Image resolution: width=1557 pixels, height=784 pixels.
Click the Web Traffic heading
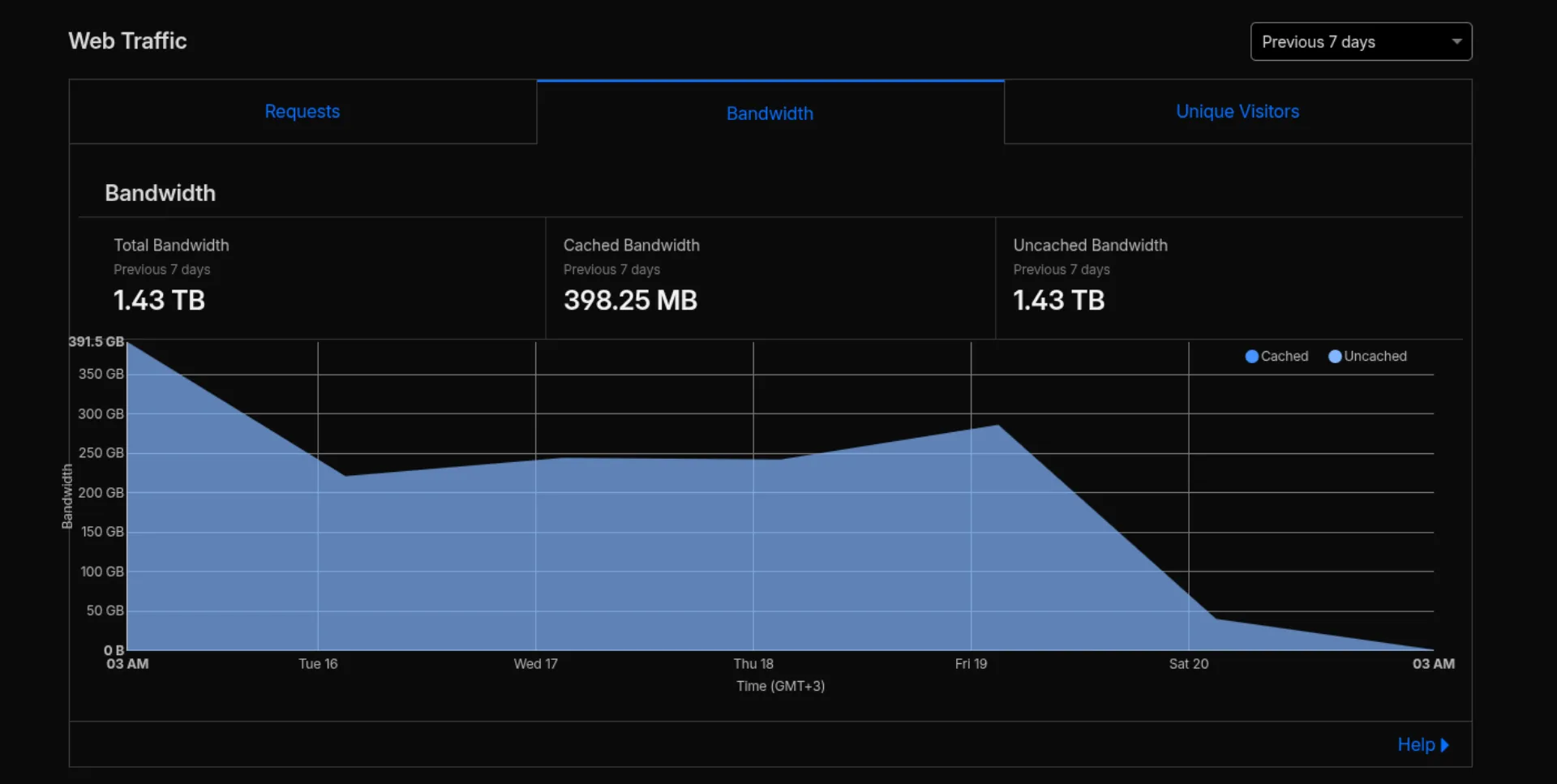tap(127, 41)
